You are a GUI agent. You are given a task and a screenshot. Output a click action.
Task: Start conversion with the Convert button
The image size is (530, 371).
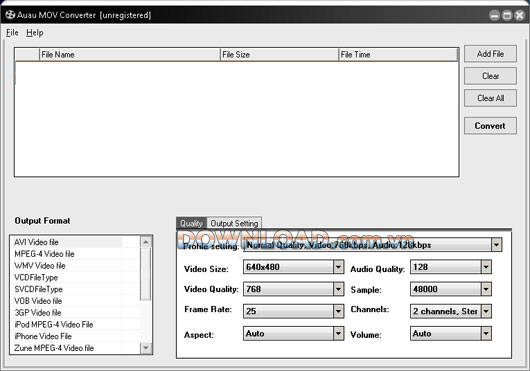click(490, 126)
